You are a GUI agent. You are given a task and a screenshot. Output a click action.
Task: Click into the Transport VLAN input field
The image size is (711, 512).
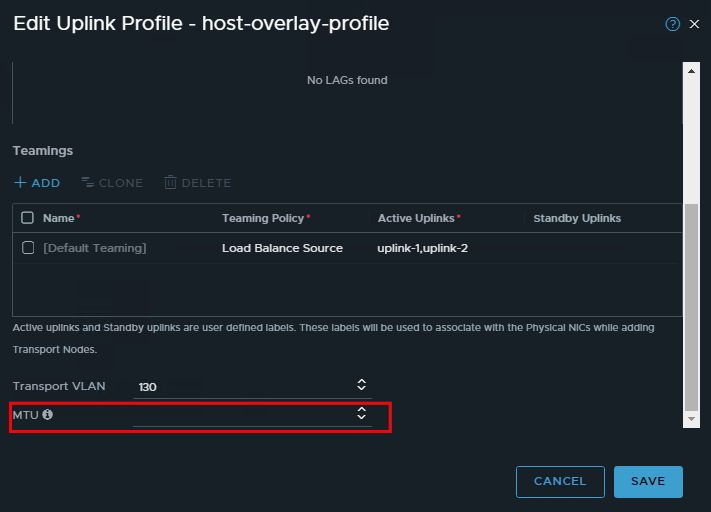[x=240, y=386]
